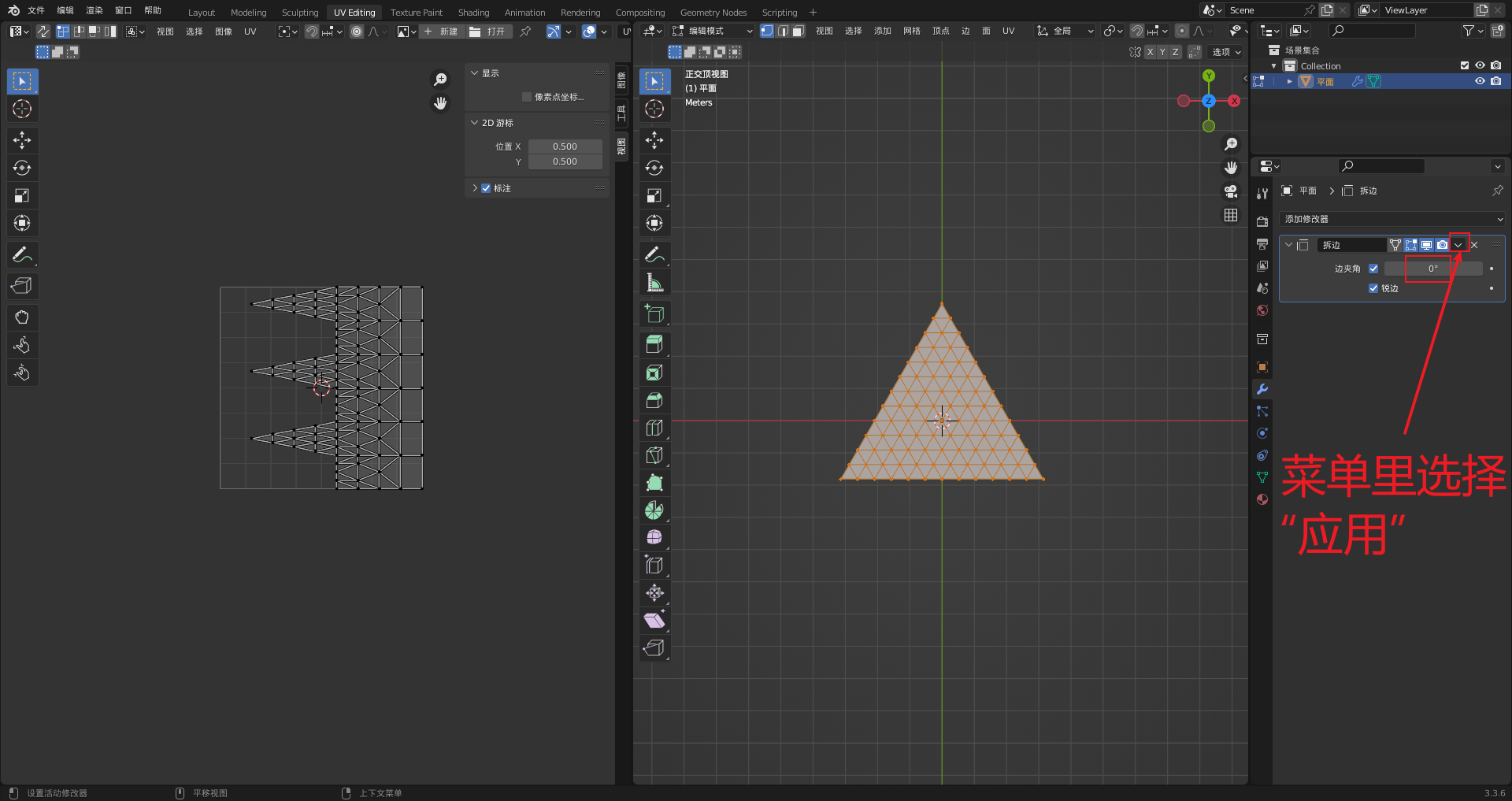Expand the 平面 object in outliner
1512x801 pixels.
coord(1289,81)
